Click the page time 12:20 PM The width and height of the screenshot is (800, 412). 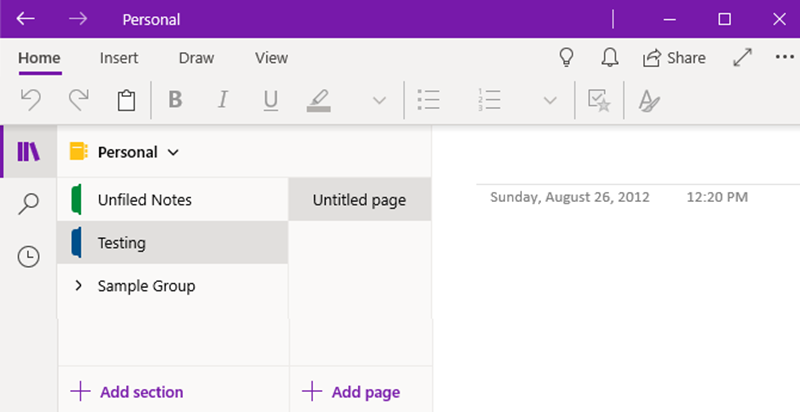(717, 197)
